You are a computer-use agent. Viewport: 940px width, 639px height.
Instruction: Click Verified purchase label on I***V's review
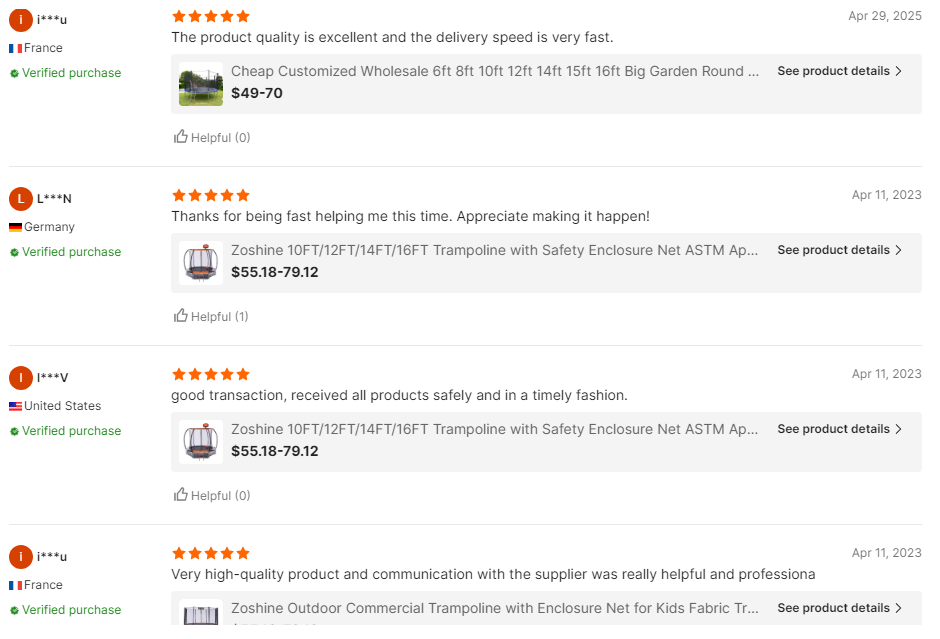[x=65, y=430]
